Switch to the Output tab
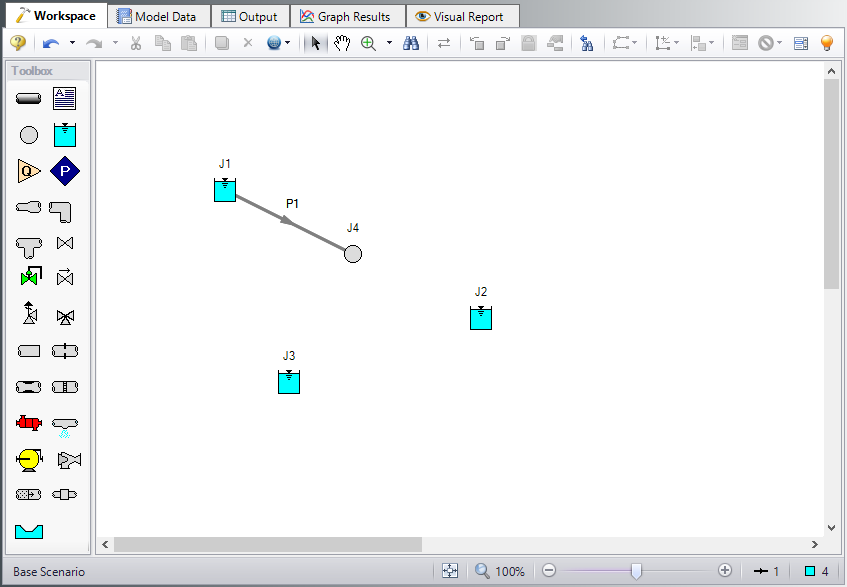 pos(250,15)
